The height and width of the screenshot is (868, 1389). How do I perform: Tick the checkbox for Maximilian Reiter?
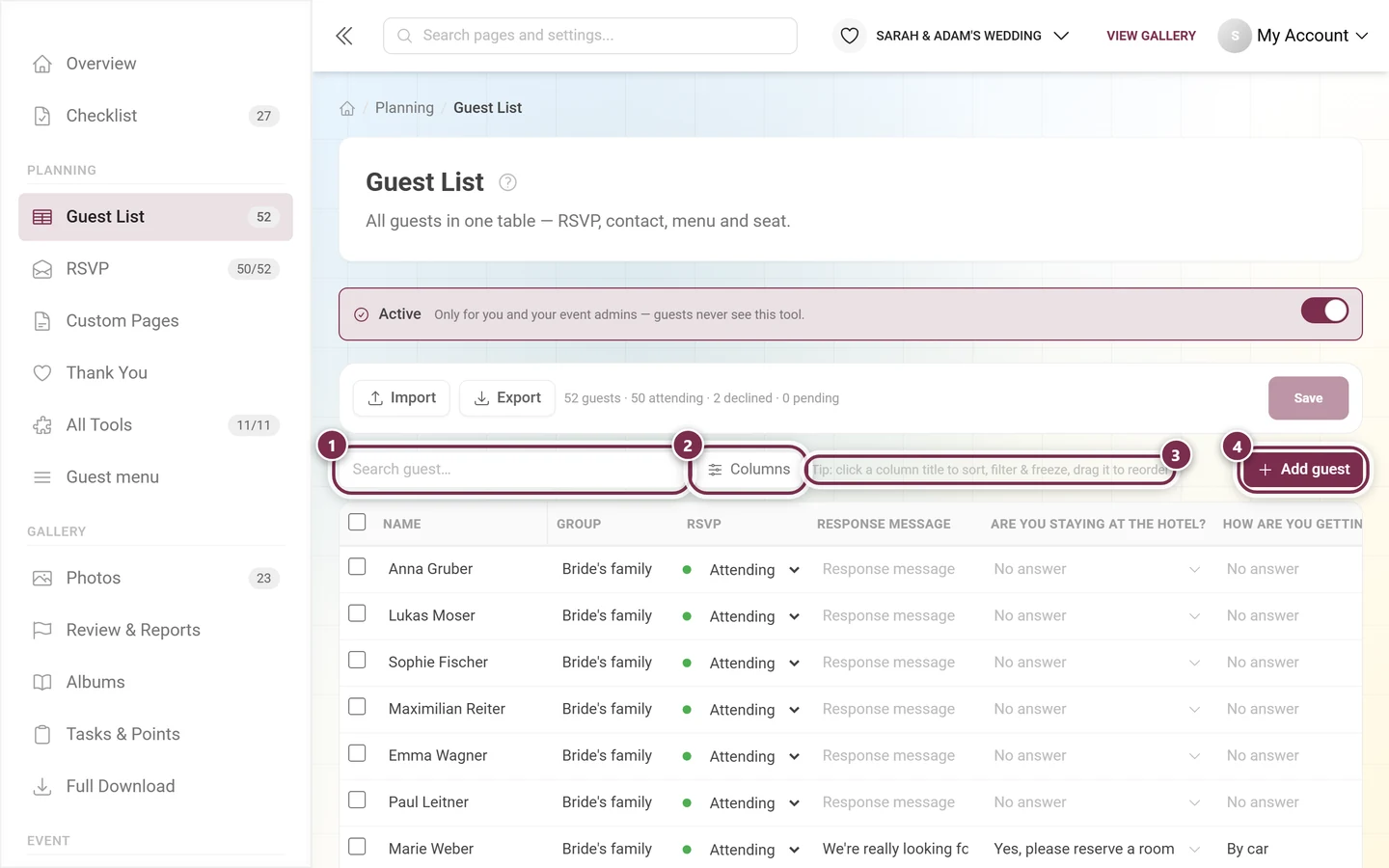pyautogui.click(x=357, y=707)
